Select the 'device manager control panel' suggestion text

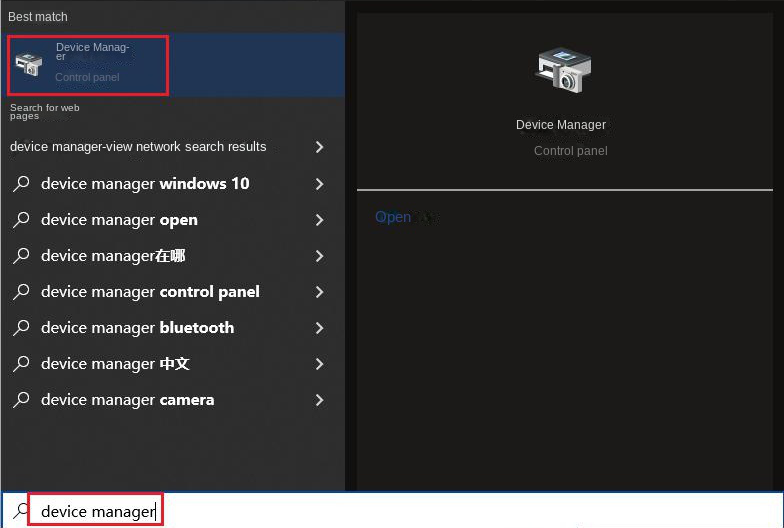(150, 292)
